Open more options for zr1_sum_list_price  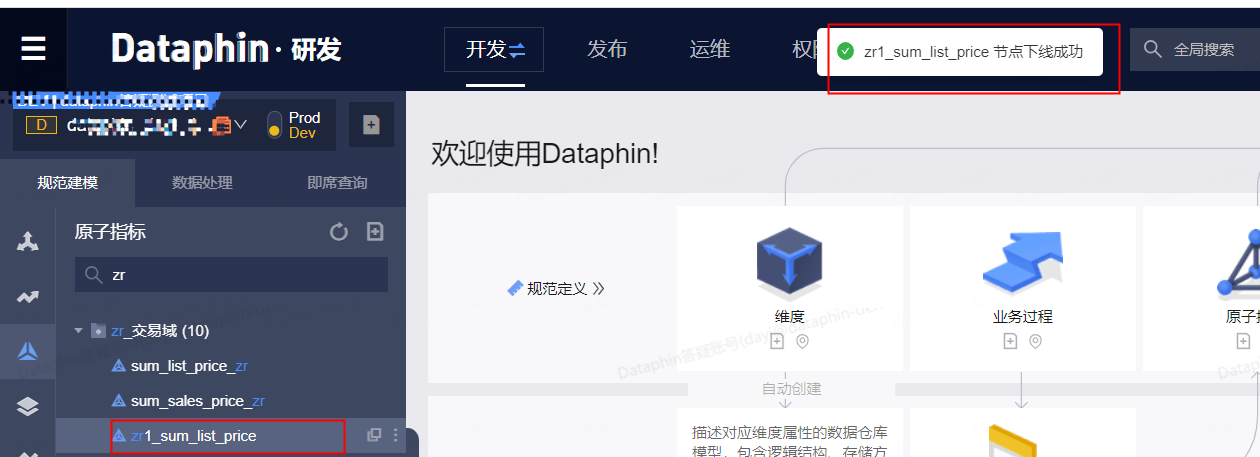(x=395, y=435)
